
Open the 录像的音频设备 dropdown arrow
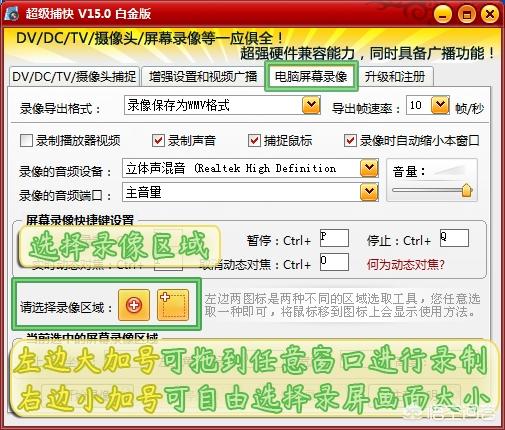click(x=369, y=168)
